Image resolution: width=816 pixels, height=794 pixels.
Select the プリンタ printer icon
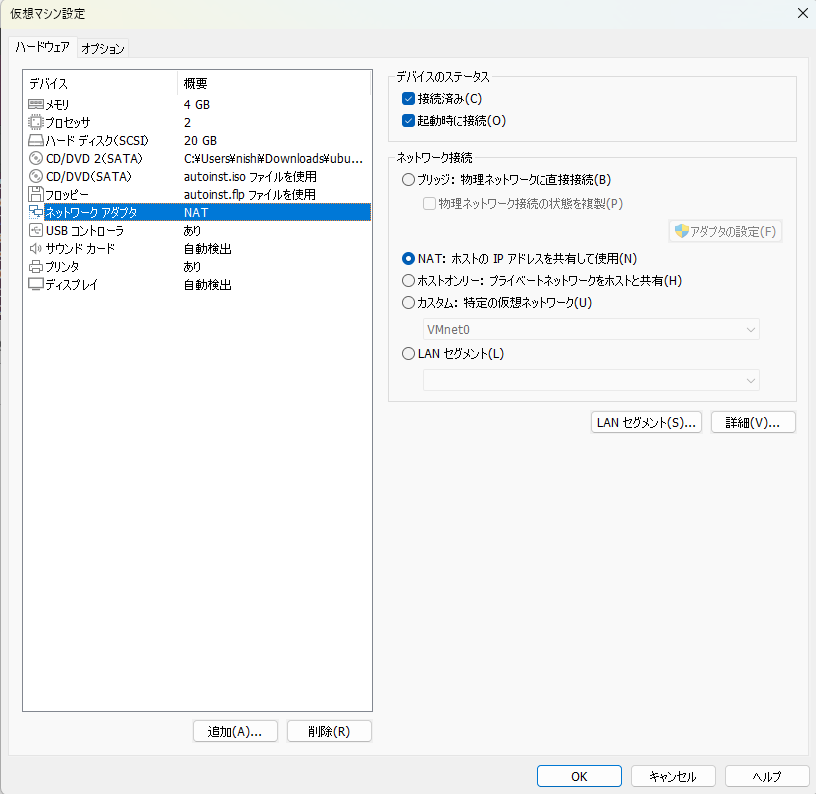(x=35, y=266)
